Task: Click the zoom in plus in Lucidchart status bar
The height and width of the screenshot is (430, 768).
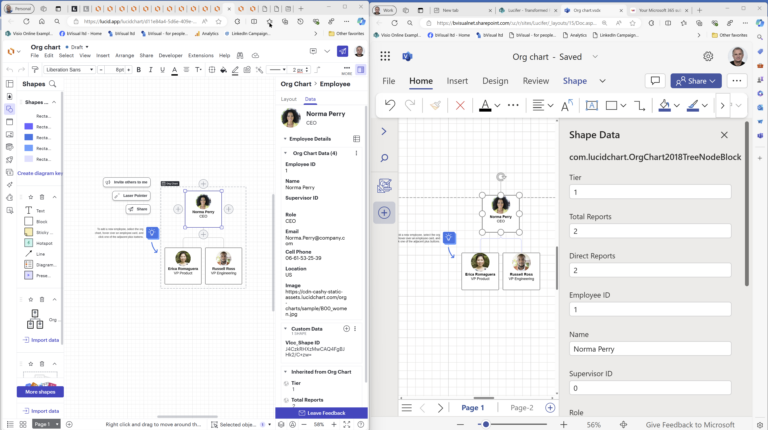Action: (x=334, y=425)
